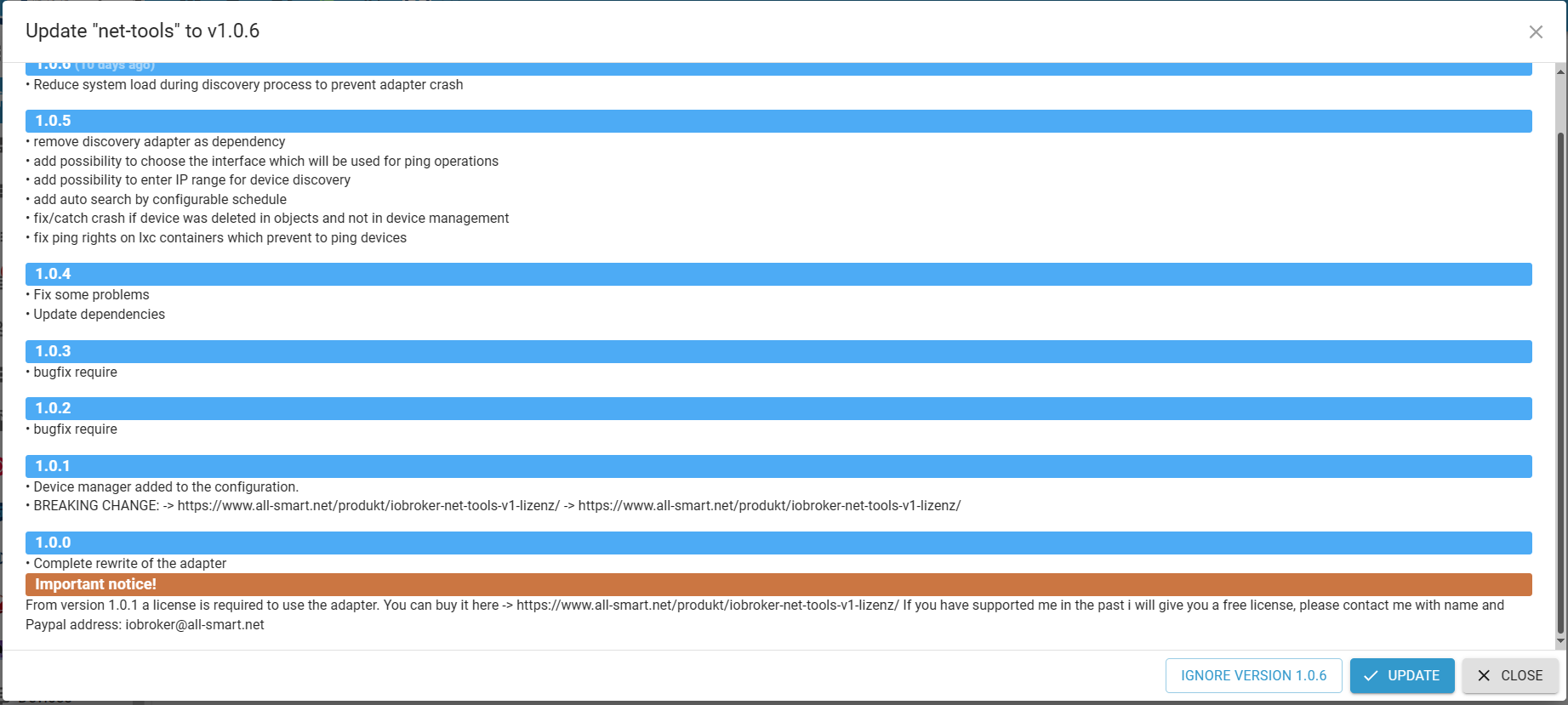Click the 1.0.5 version header

[x=778, y=121]
